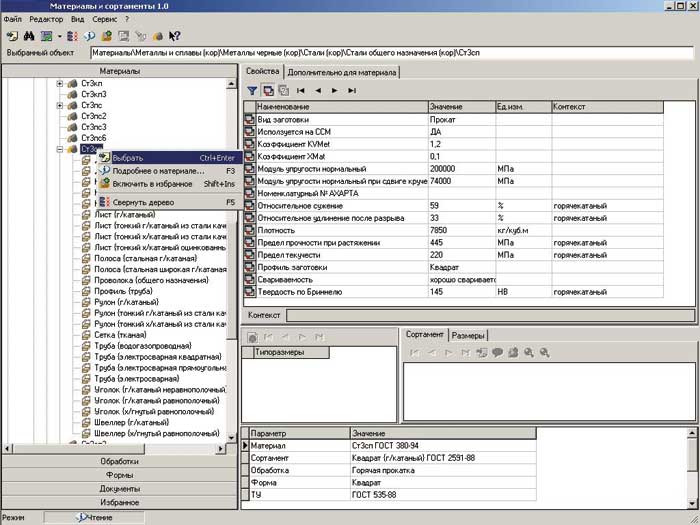Select Ст3кп3 in the materials tree

coord(94,94)
